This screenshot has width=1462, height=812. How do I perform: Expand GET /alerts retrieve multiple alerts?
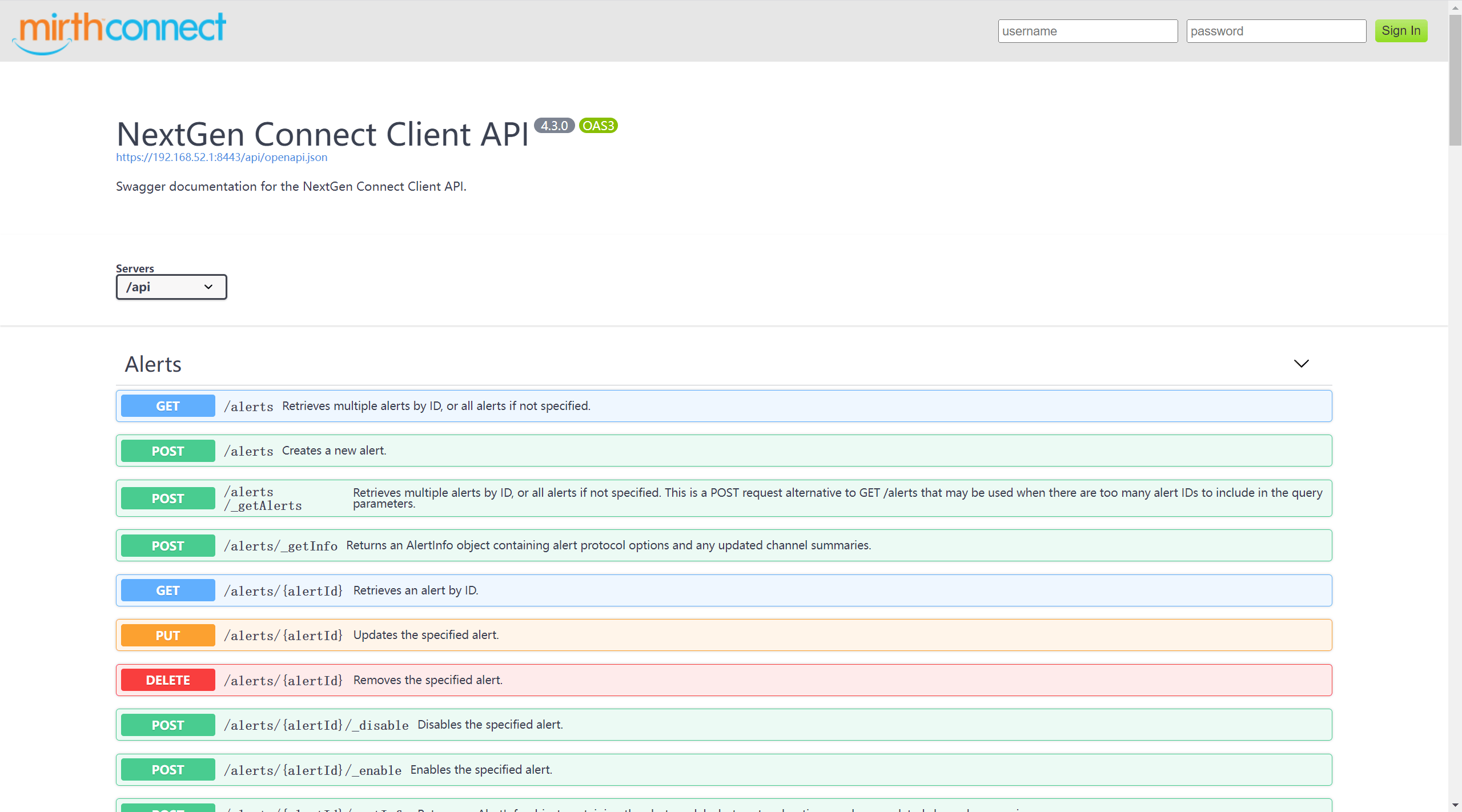tap(724, 406)
